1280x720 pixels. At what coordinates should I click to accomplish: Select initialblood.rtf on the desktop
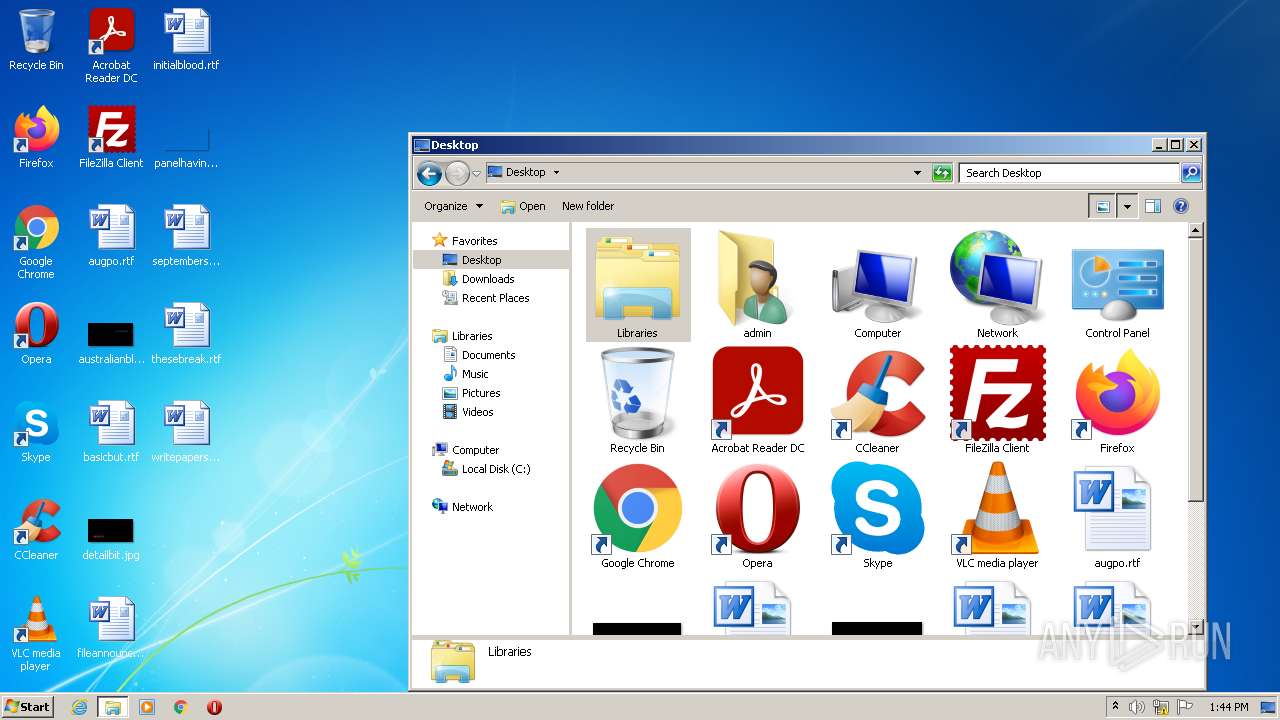186,40
